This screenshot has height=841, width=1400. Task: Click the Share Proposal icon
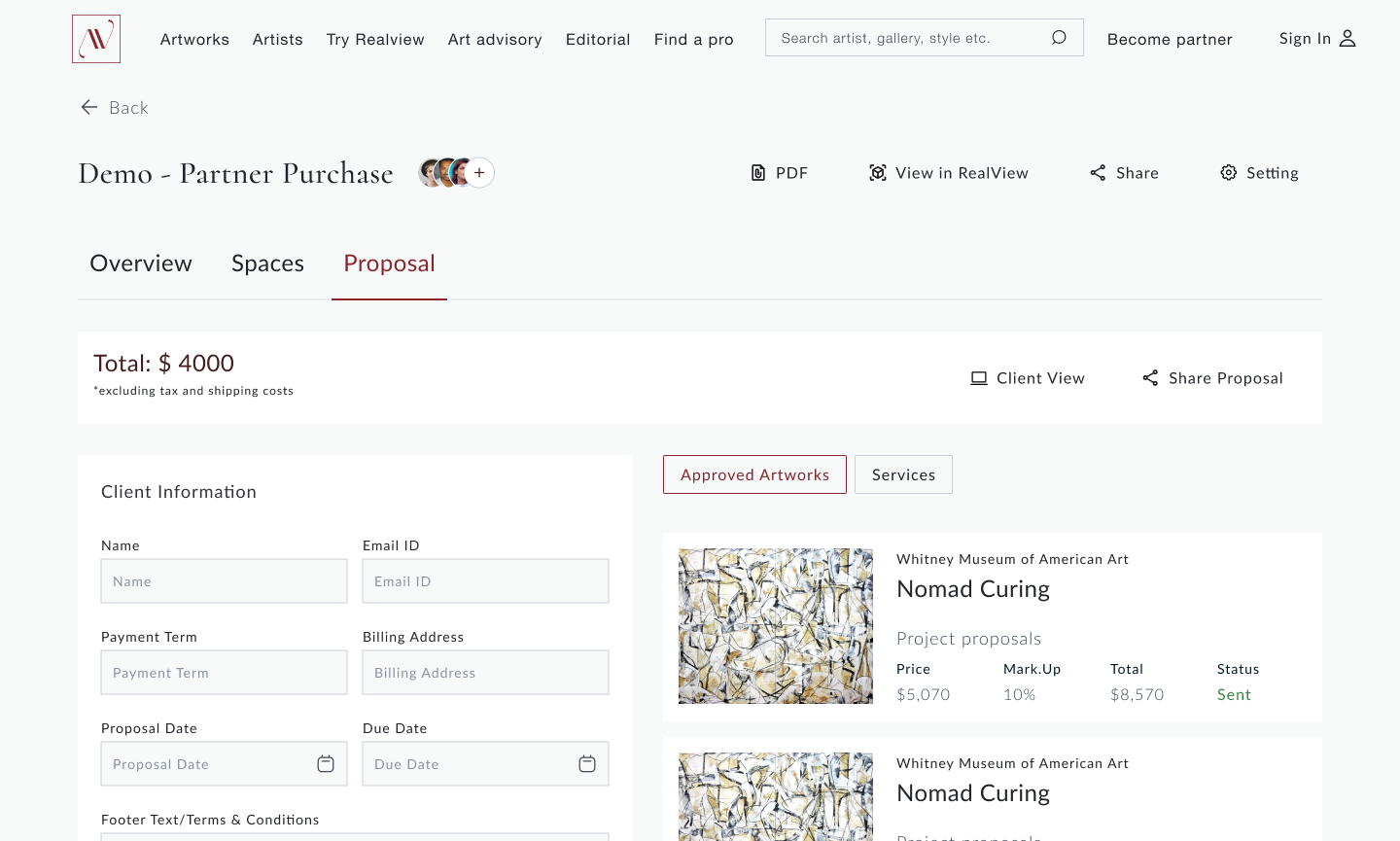(x=1150, y=378)
